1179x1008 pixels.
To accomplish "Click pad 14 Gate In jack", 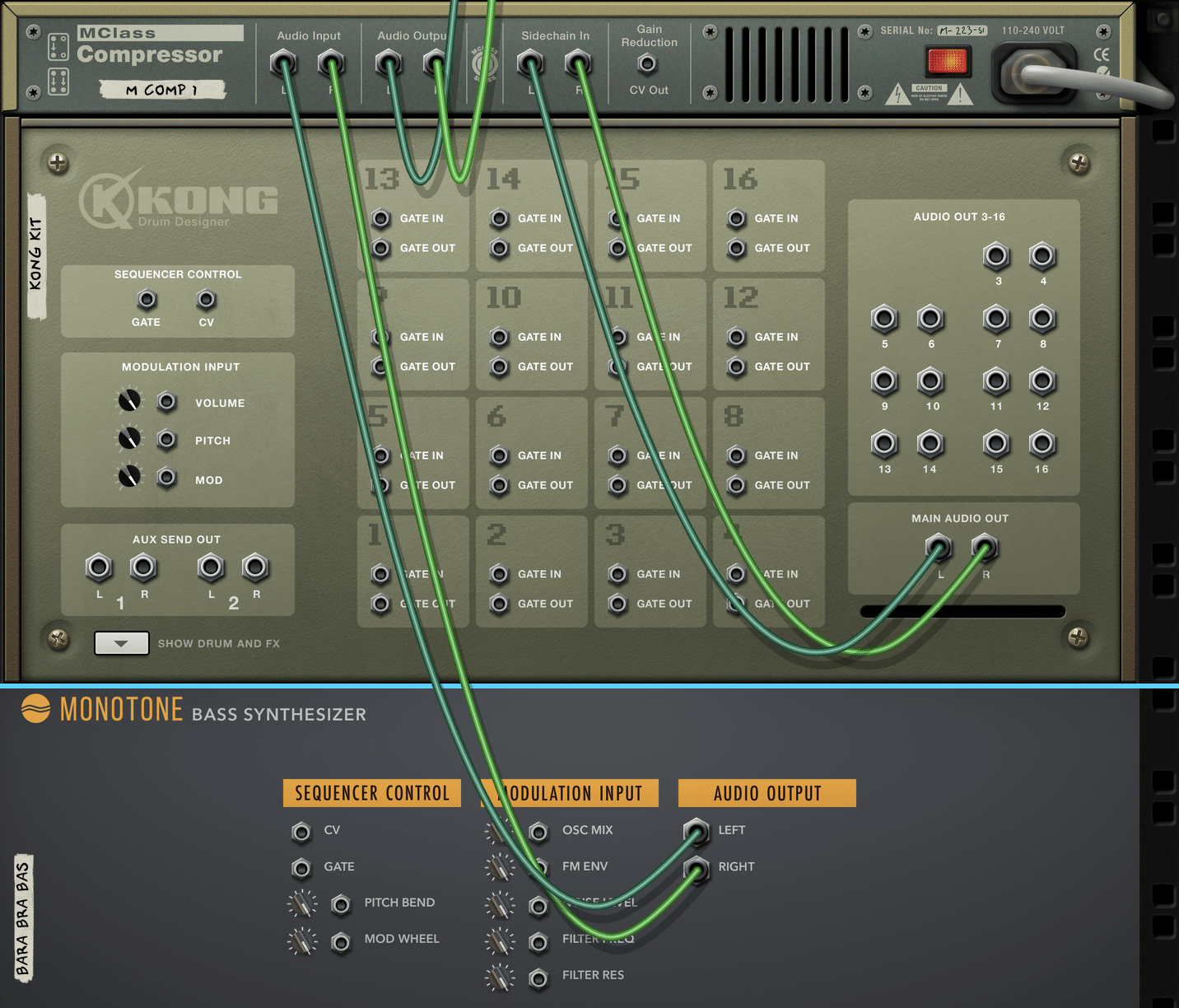I will click(499, 219).
